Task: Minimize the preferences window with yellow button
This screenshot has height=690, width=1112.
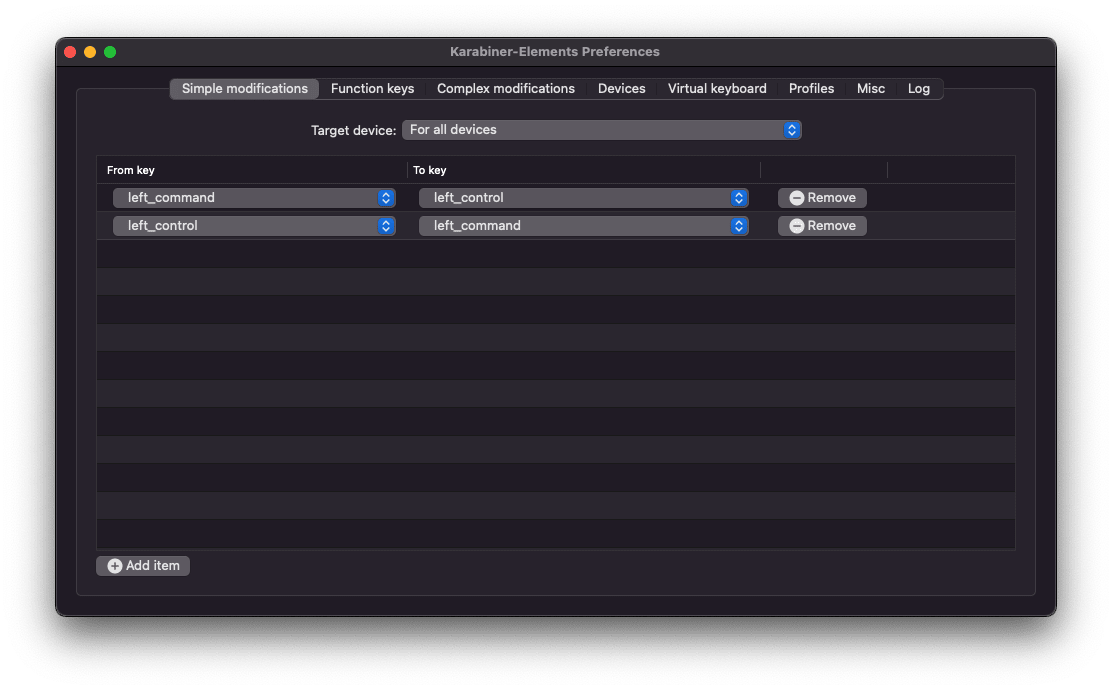Action: click(90, 52)
